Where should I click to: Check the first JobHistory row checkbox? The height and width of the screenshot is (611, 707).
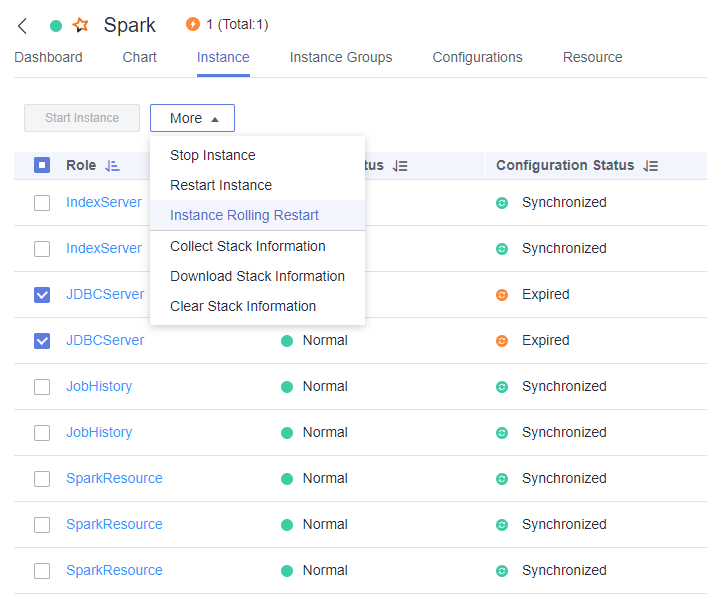point(42,387)
